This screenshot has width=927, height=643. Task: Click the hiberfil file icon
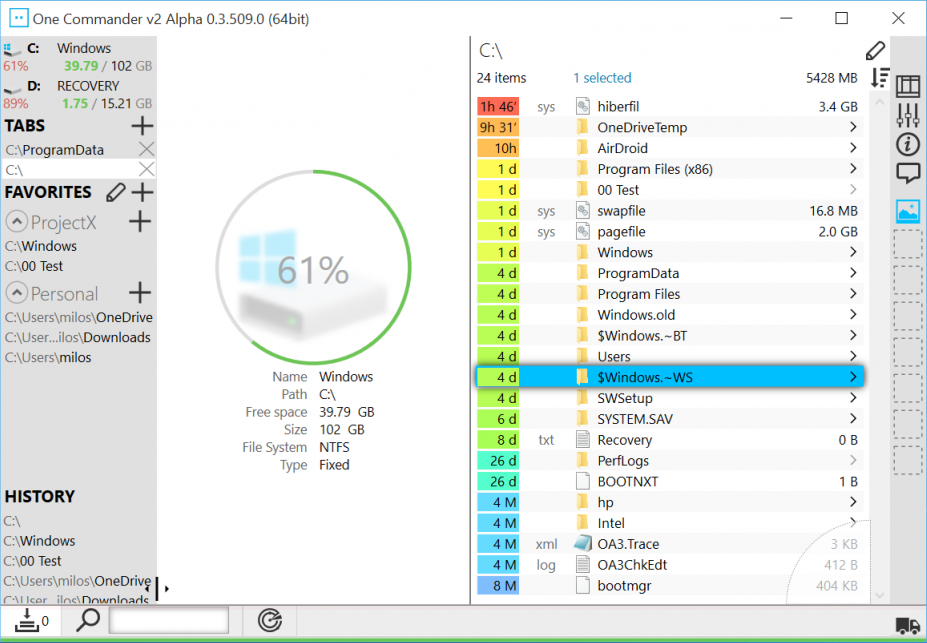click(583, 106)
